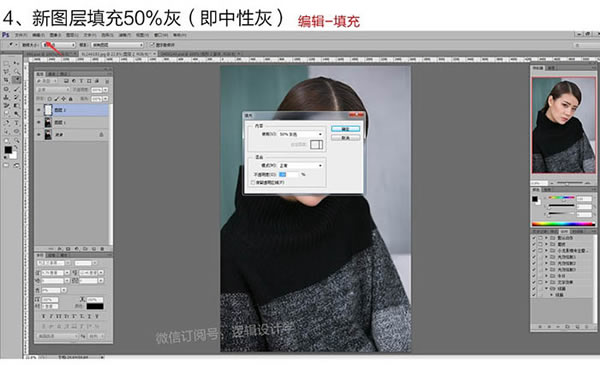Screen dimensions: 600x365
Task: Select the Lasso tool in the toolbox
Action: pyautogui.click(x=6, y=72)
